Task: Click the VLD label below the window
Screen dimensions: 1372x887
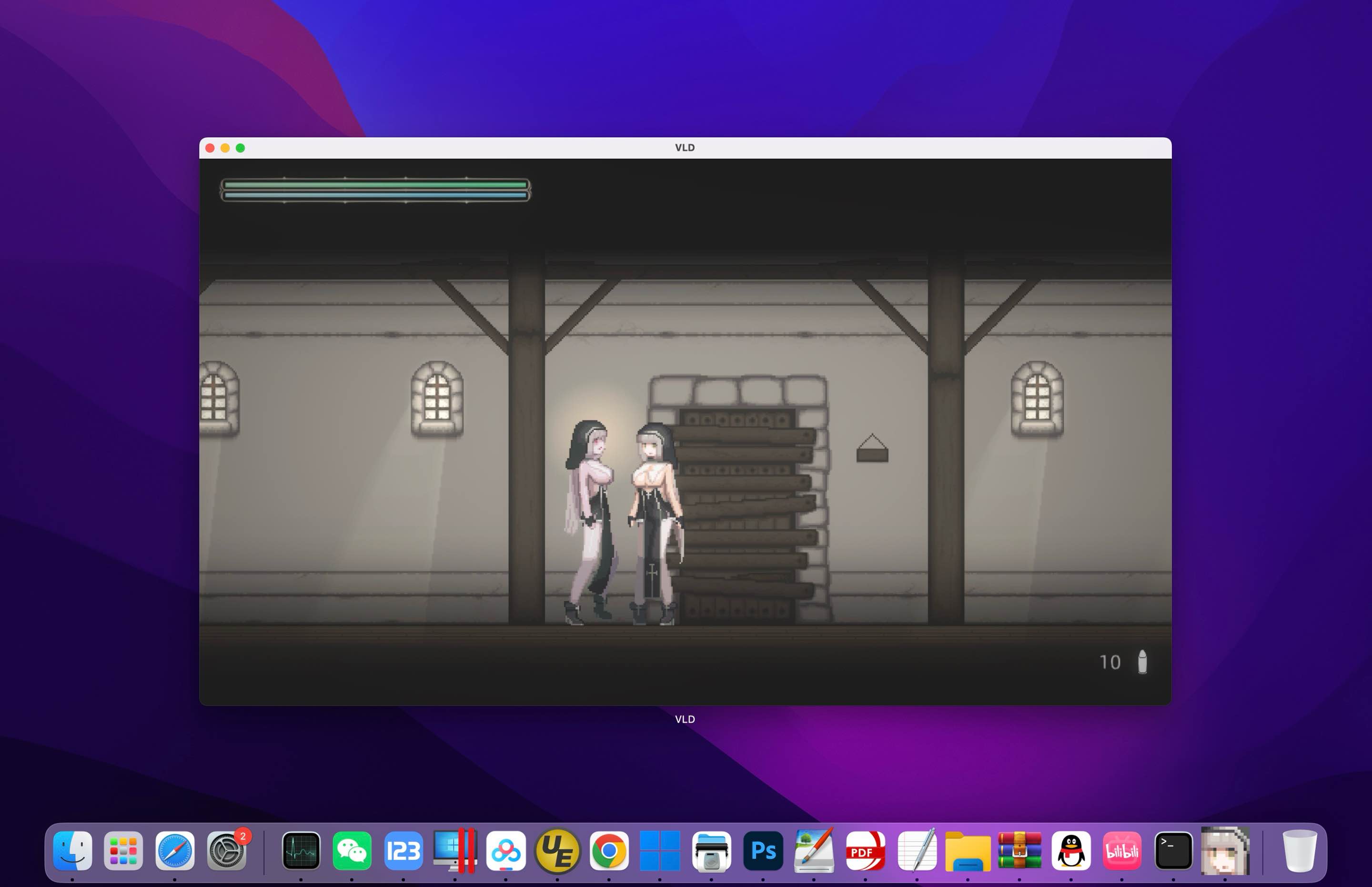Action: 685,719
